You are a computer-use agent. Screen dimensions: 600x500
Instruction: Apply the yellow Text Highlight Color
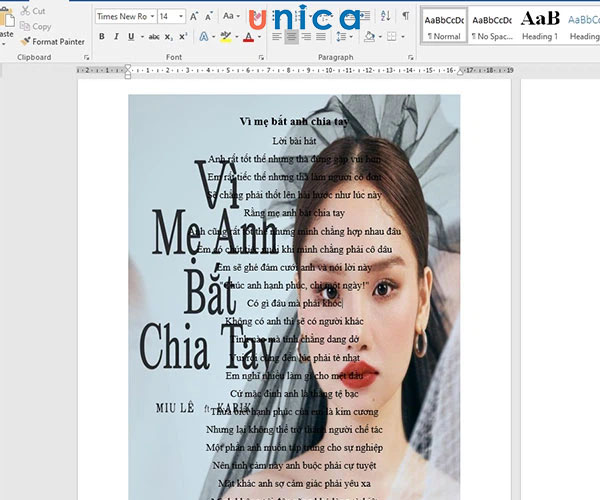pos(226,37)
